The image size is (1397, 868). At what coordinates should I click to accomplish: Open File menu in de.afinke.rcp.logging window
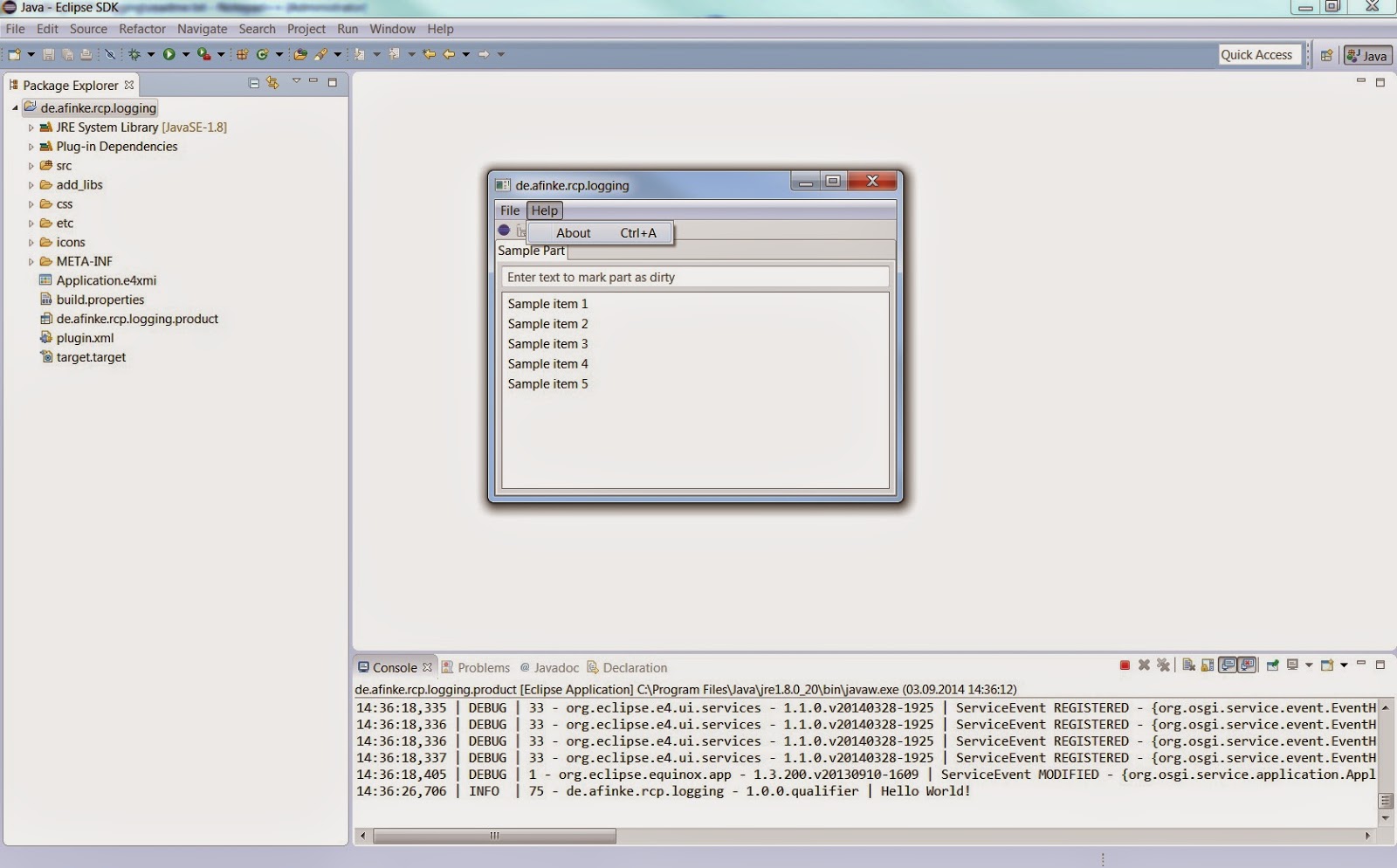510,210
